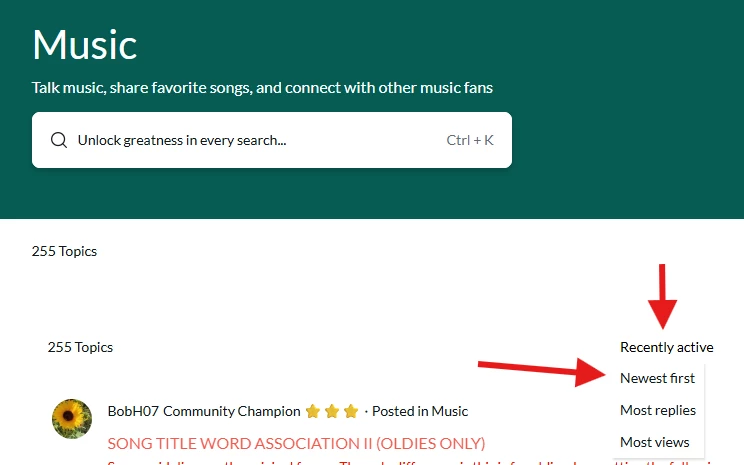Click the search field placeholder text
This screenshot has width=744, height=465.
(182, 140)
